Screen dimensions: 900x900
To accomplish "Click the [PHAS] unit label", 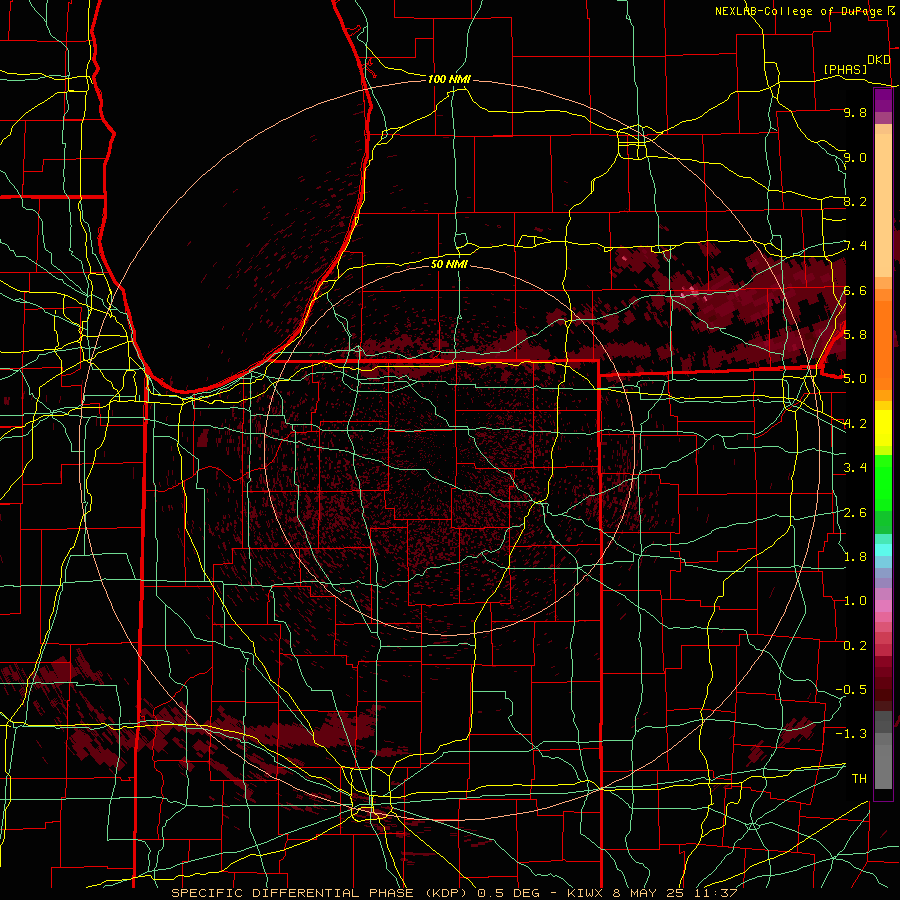I will point(845,69).
